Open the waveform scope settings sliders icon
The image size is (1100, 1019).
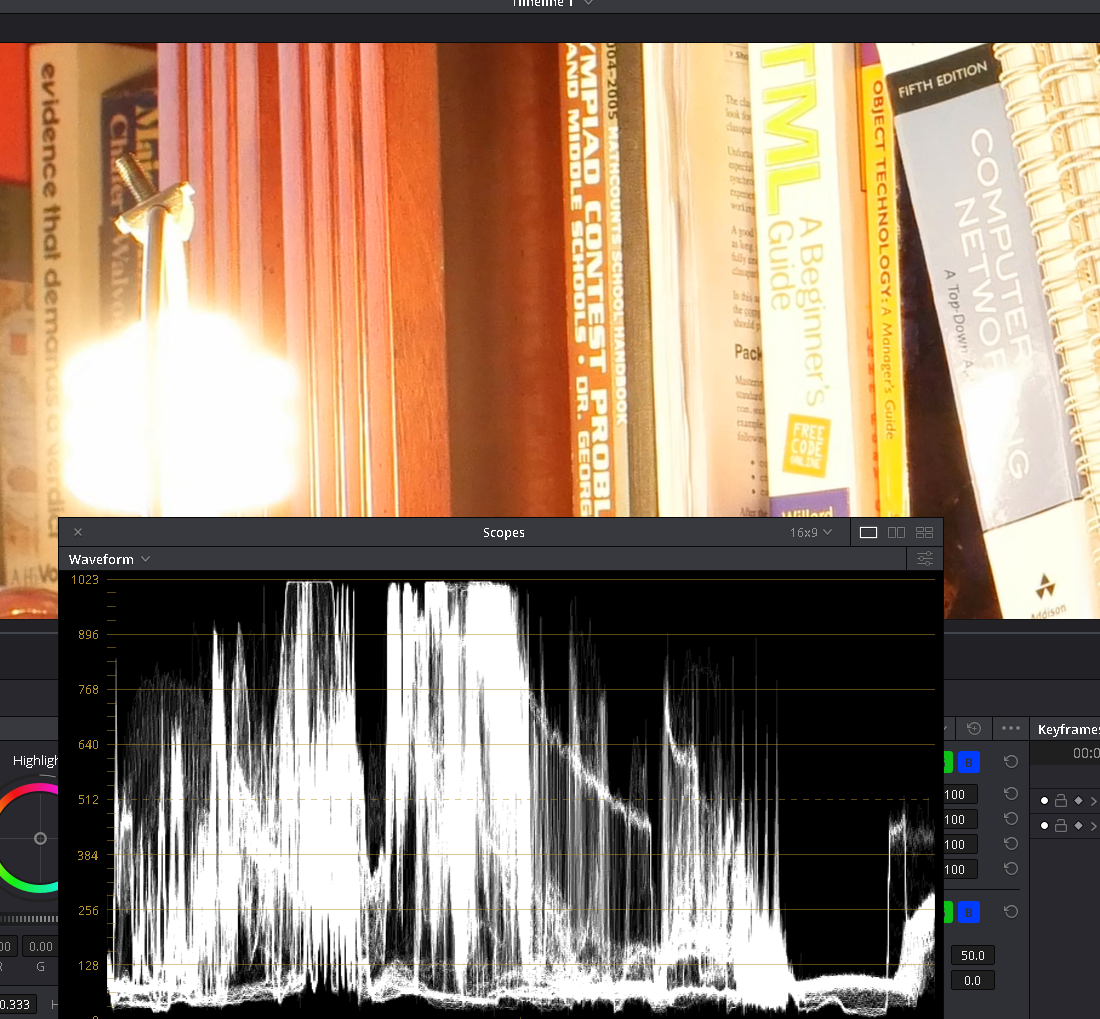coord(925,559)
